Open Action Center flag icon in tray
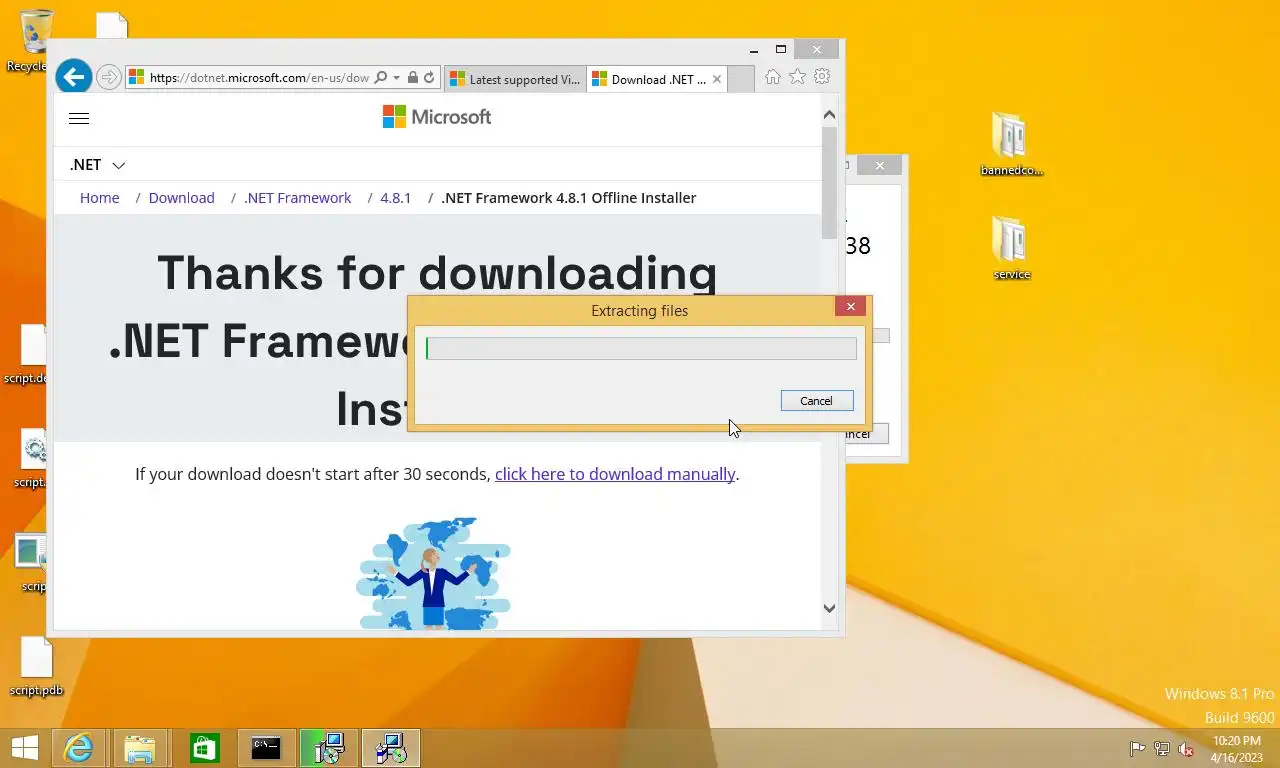 point(1137,749)
